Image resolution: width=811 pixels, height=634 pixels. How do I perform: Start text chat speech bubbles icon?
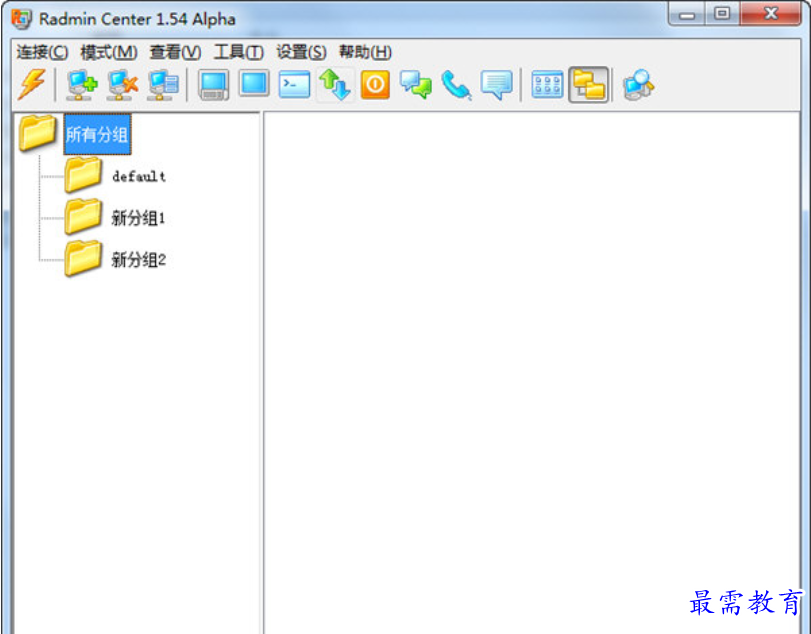tap(416, 85)
